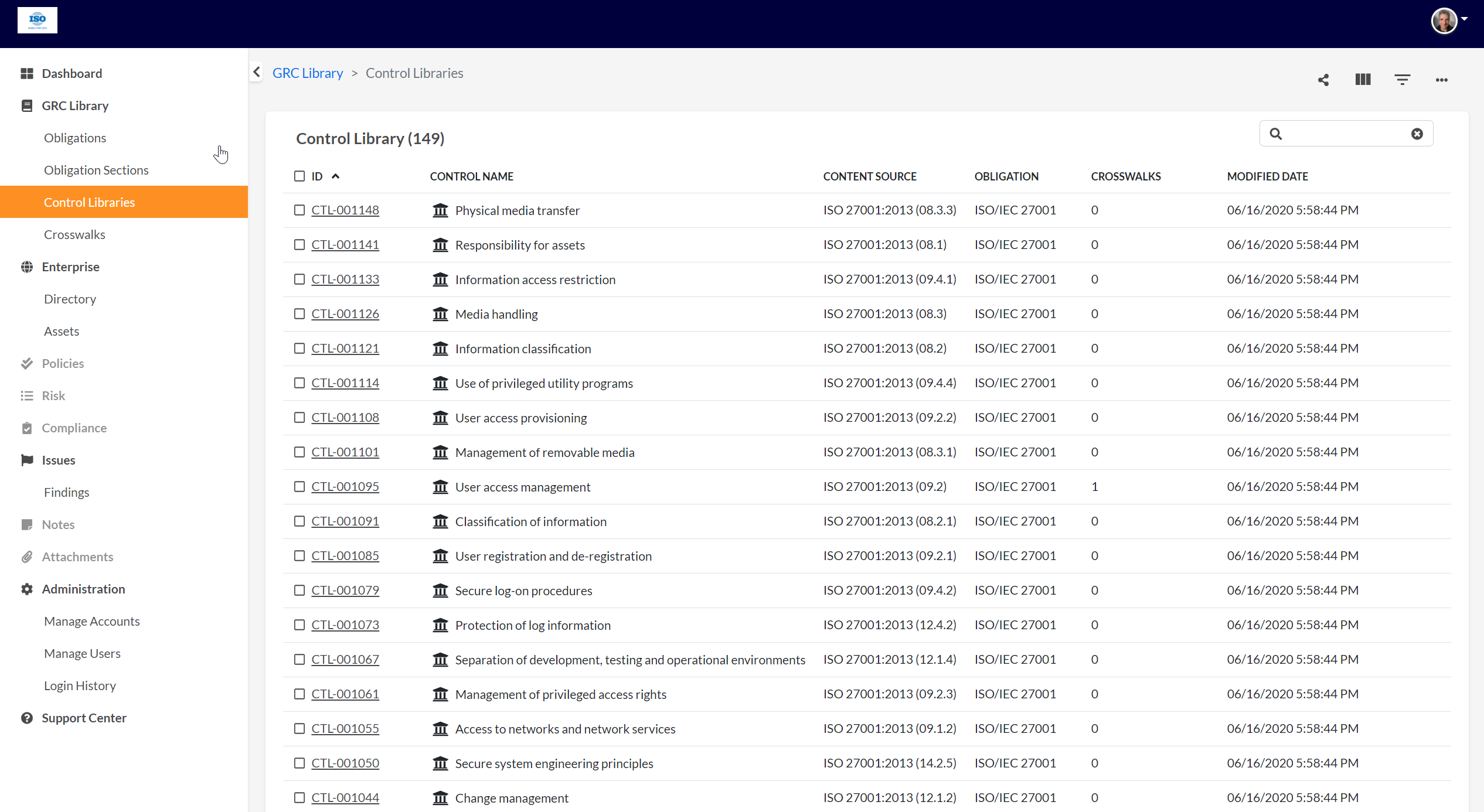Click the clear search X icon
The height and width of the screenshot is (812, 1484).
(x=1417, y=134)
